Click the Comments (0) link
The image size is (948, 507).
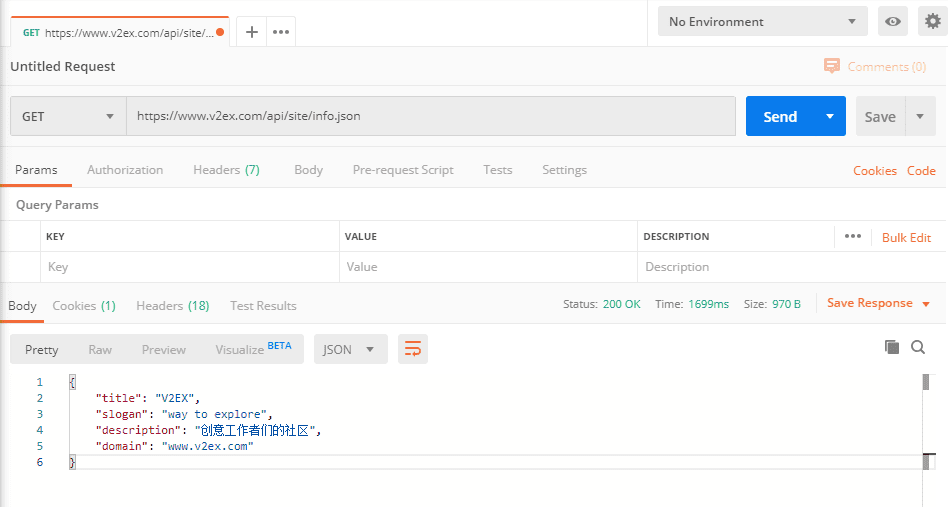(886, 66)
